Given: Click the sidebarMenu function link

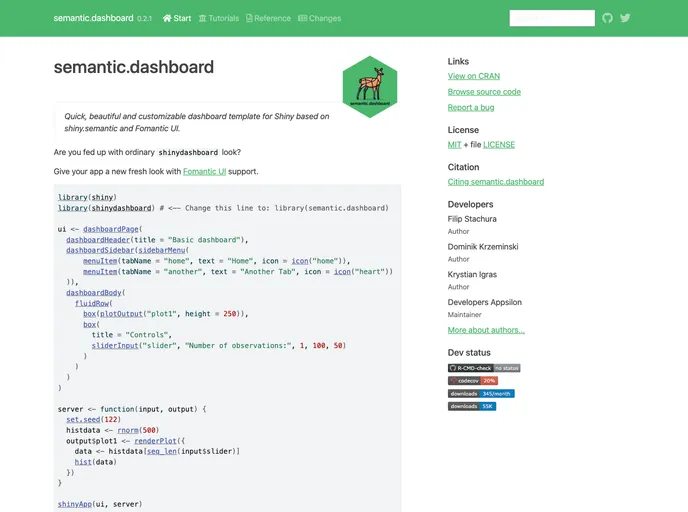Looking at the screenshot, I should click(162, 250).
